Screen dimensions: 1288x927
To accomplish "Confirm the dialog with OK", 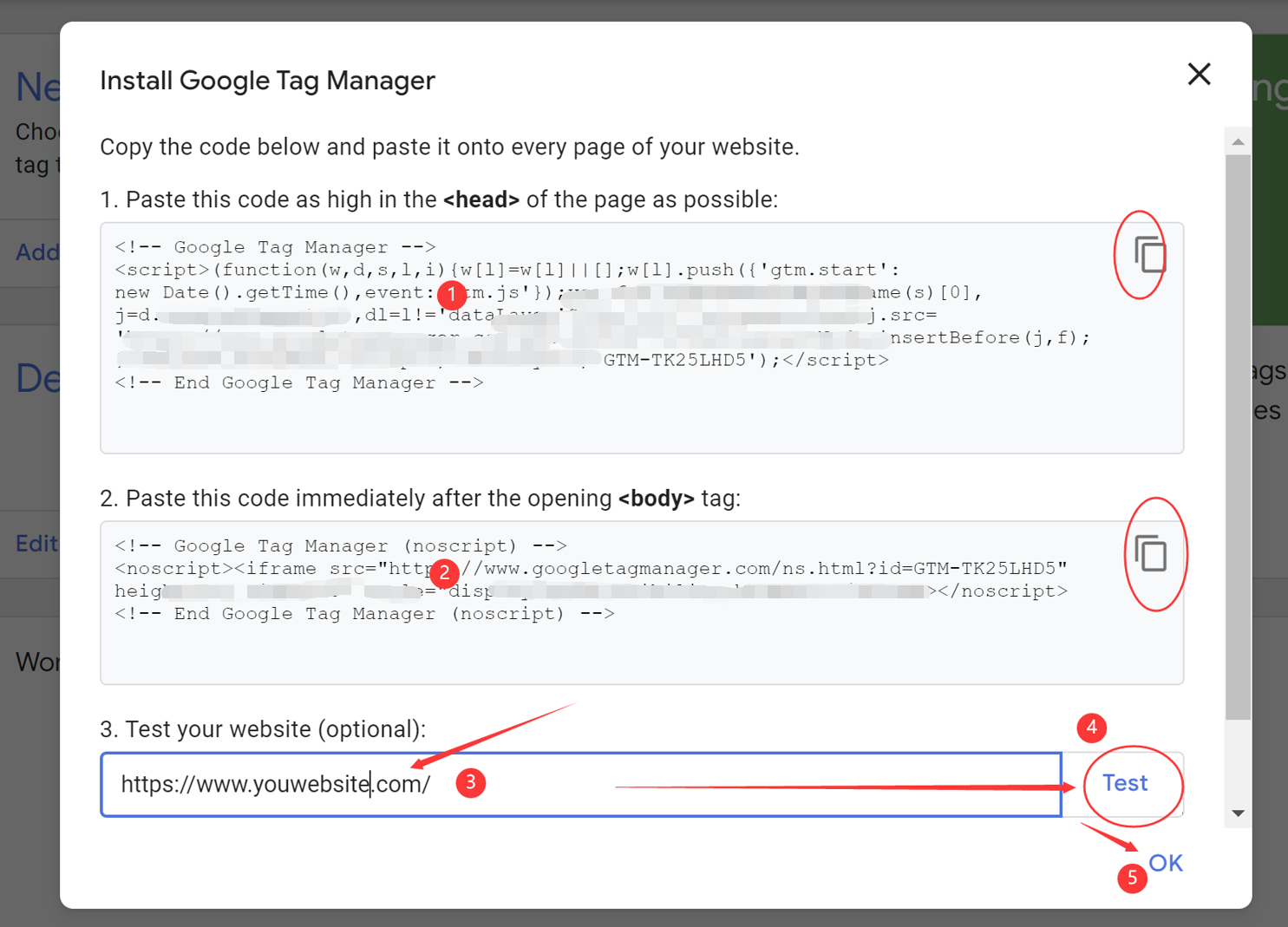I will click(1166, 863).
